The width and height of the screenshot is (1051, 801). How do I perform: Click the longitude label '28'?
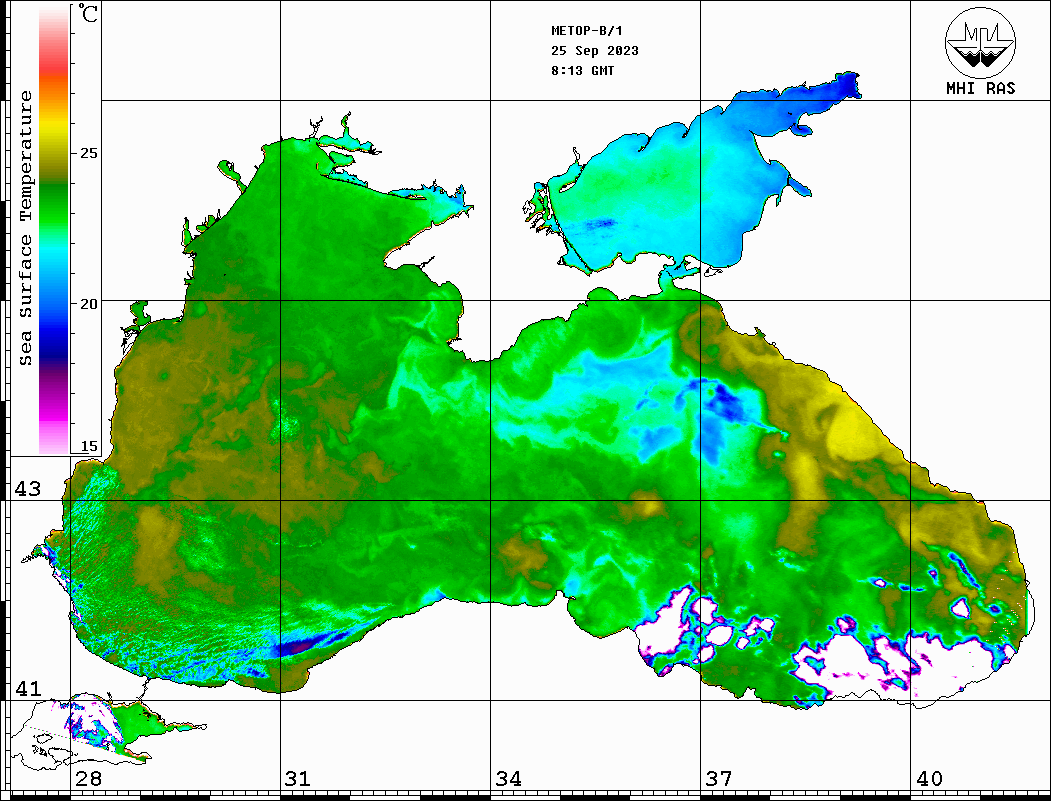[88, 779]
